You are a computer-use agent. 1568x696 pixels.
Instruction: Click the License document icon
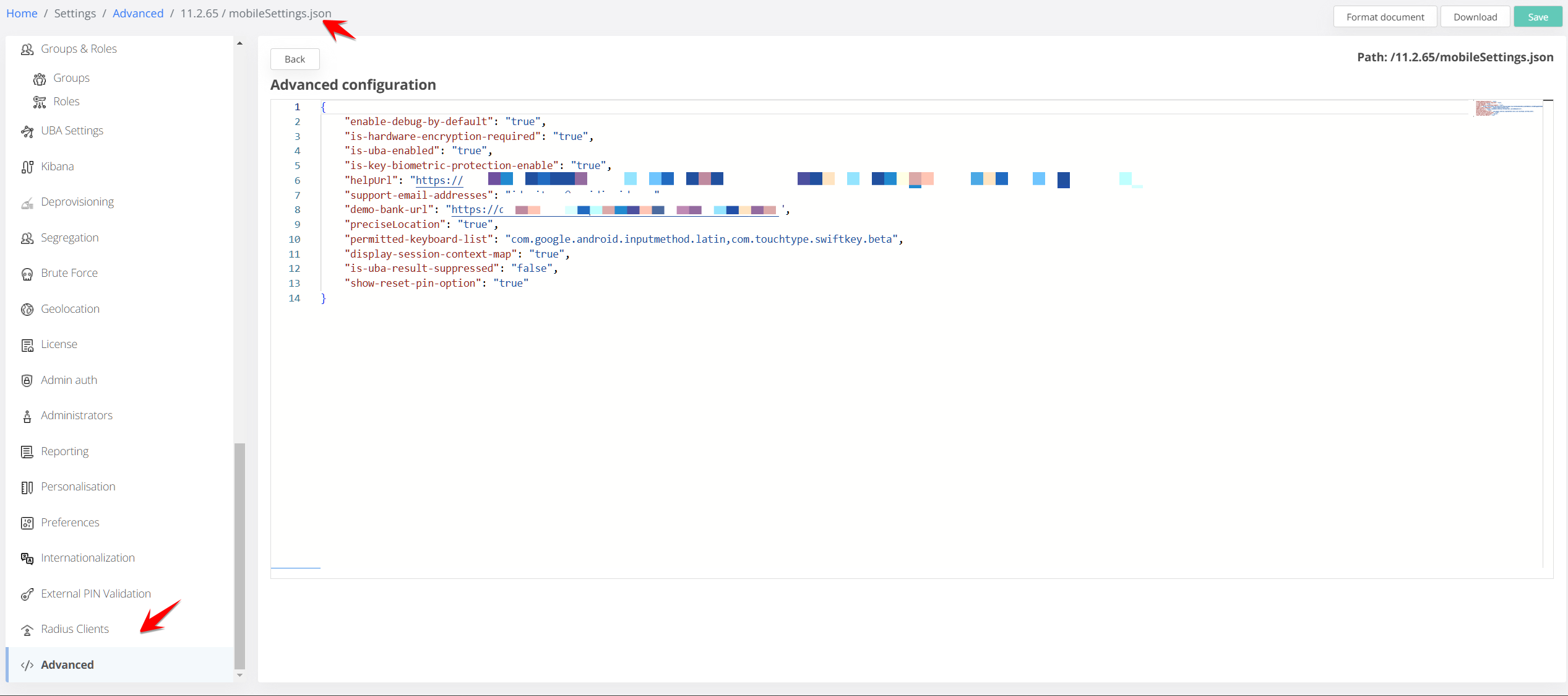pyautogui.click(x=27, y=345)
